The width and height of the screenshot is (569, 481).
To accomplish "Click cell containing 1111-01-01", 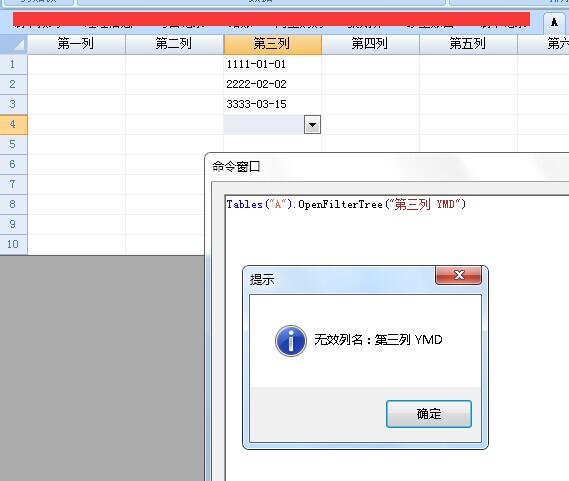I will 273,65.
